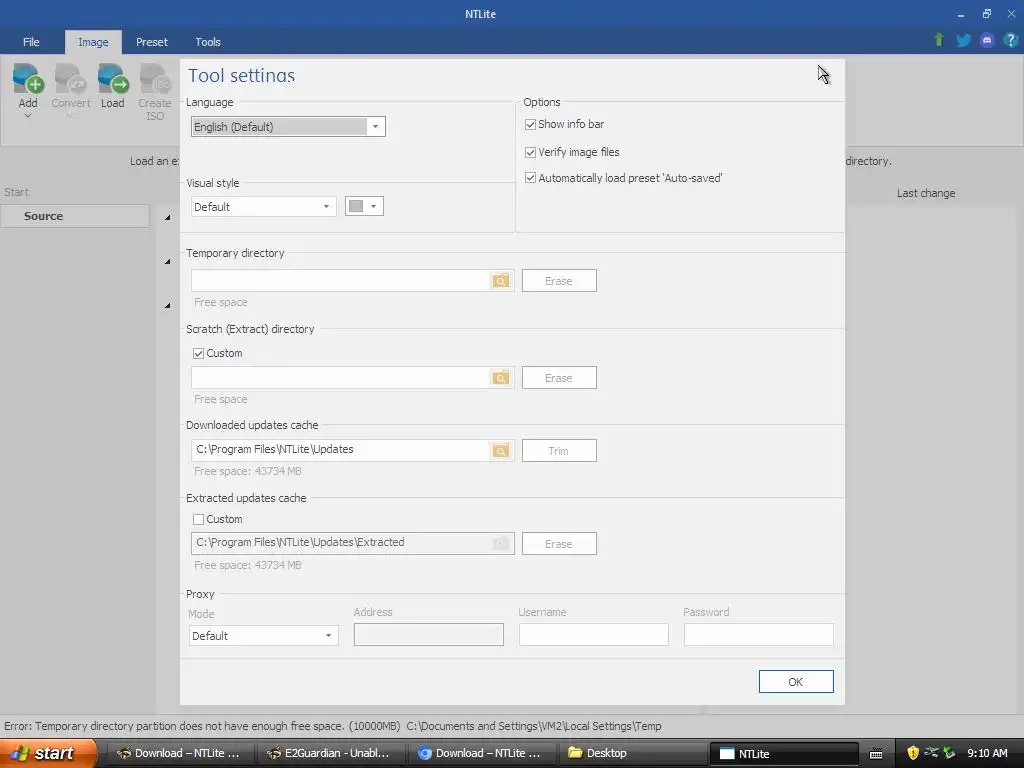
Task: Click the Last change column header
Action: pos(926,193)
